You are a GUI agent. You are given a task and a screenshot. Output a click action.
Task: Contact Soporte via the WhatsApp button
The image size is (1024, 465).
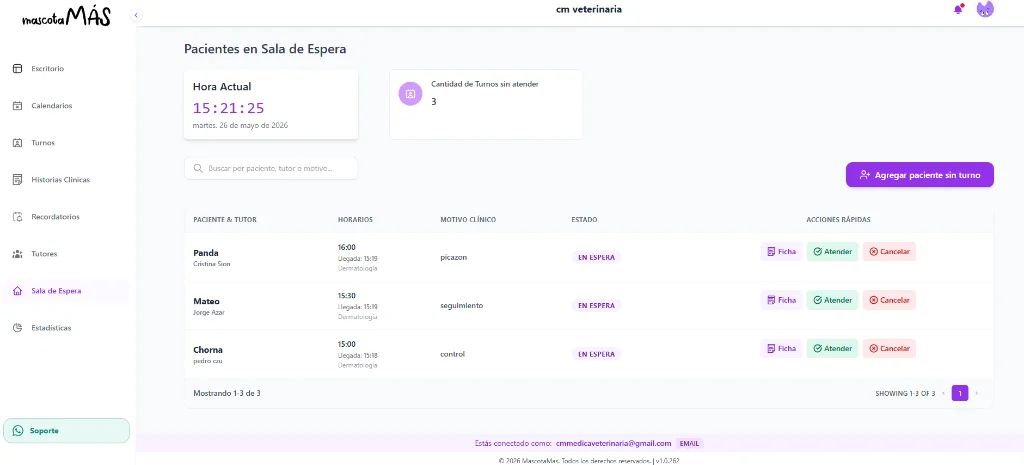point(66,430)
